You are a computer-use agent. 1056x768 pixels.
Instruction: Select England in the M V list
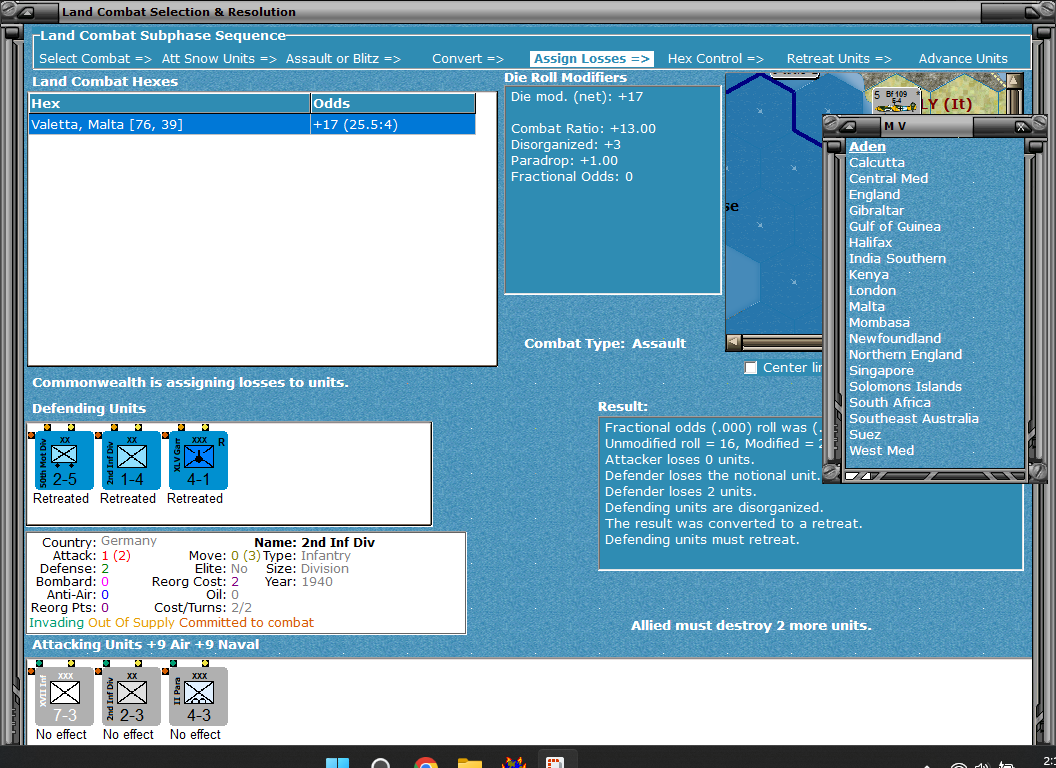[x=874, y=195]
